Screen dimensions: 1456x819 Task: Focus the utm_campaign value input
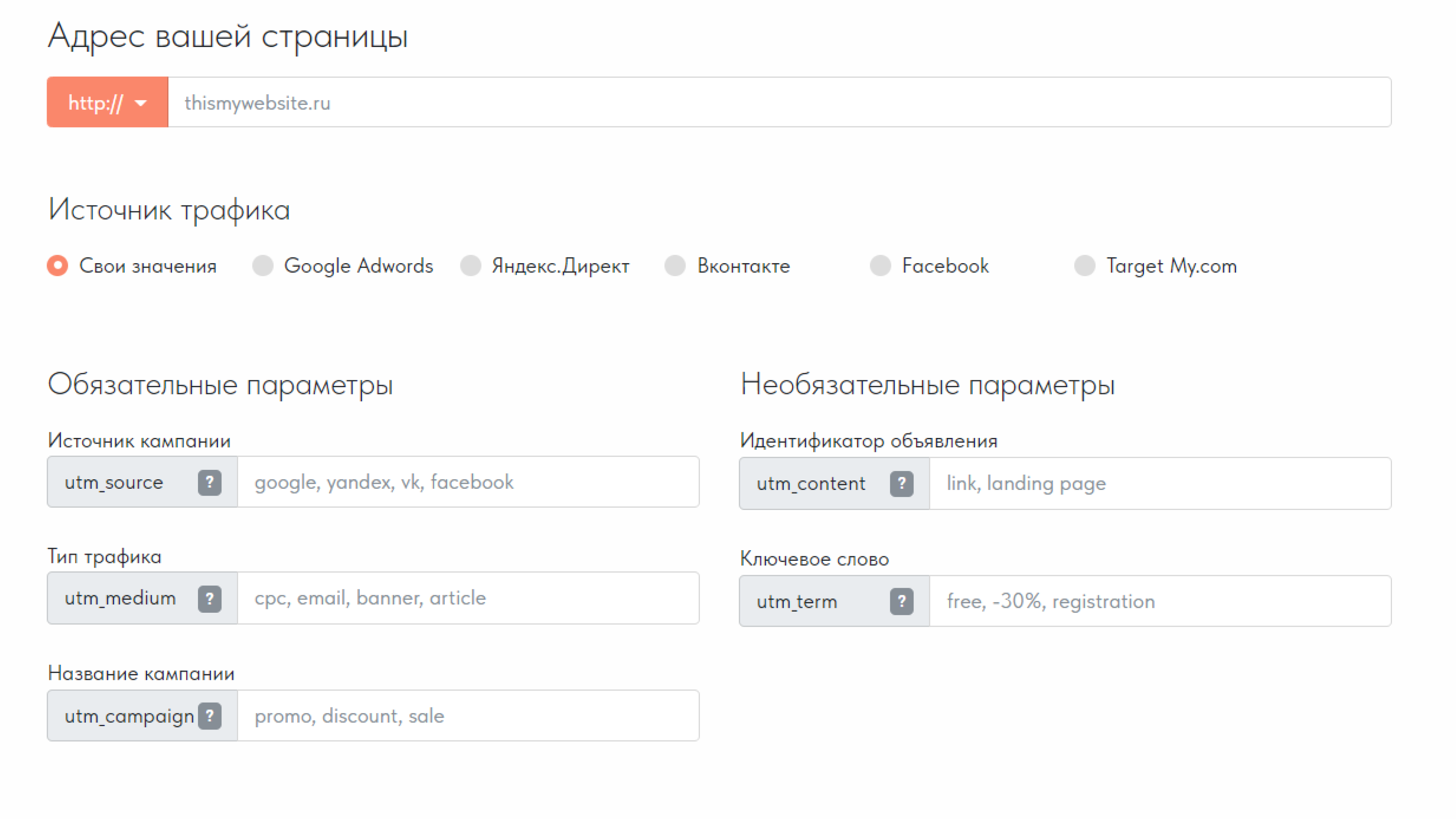click(468, 715)
